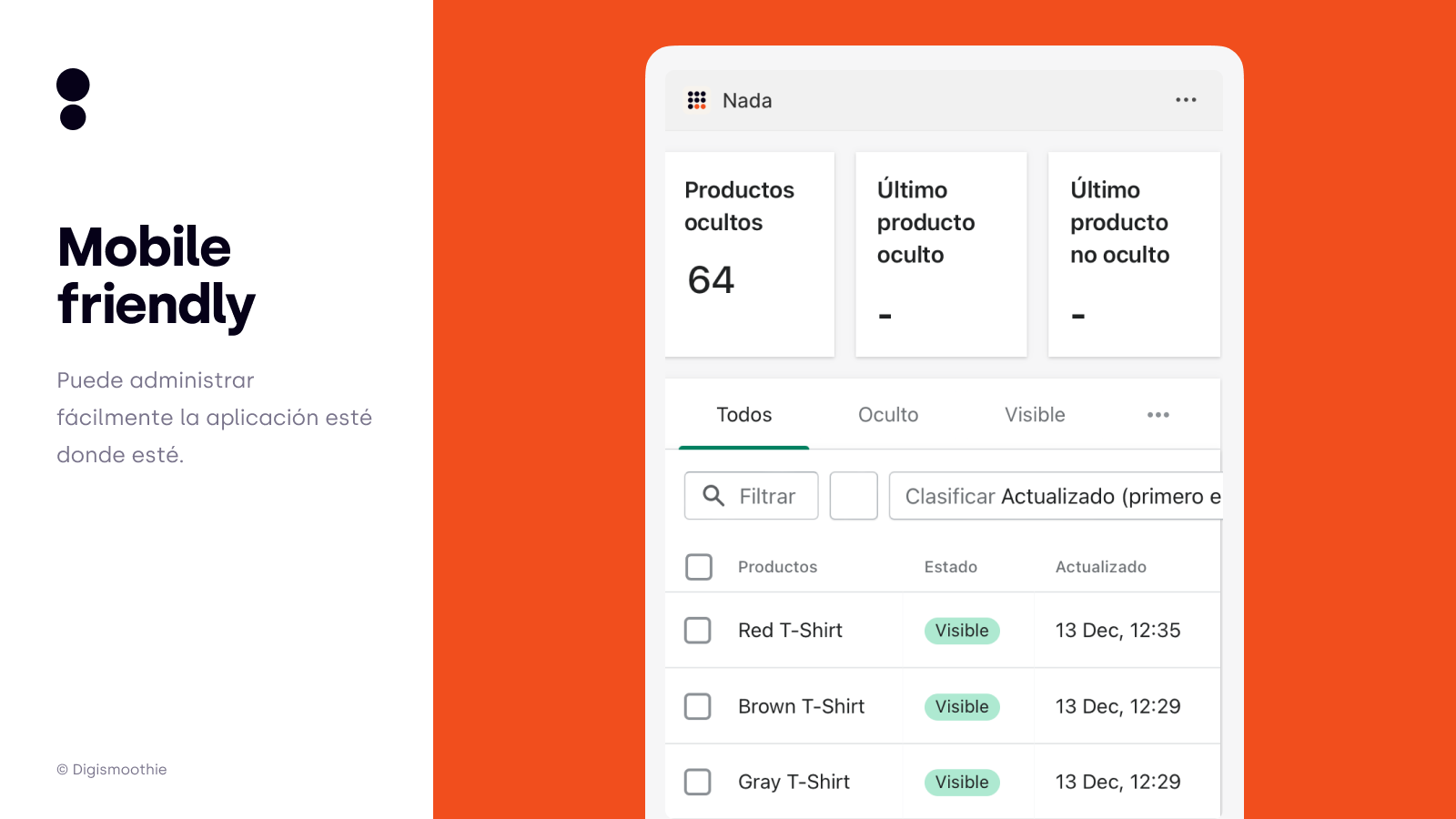This screenshot has height=819, width=1456.
Task: Click the Visible badge for Gray T-Shirt
Action: coord(962,783)
